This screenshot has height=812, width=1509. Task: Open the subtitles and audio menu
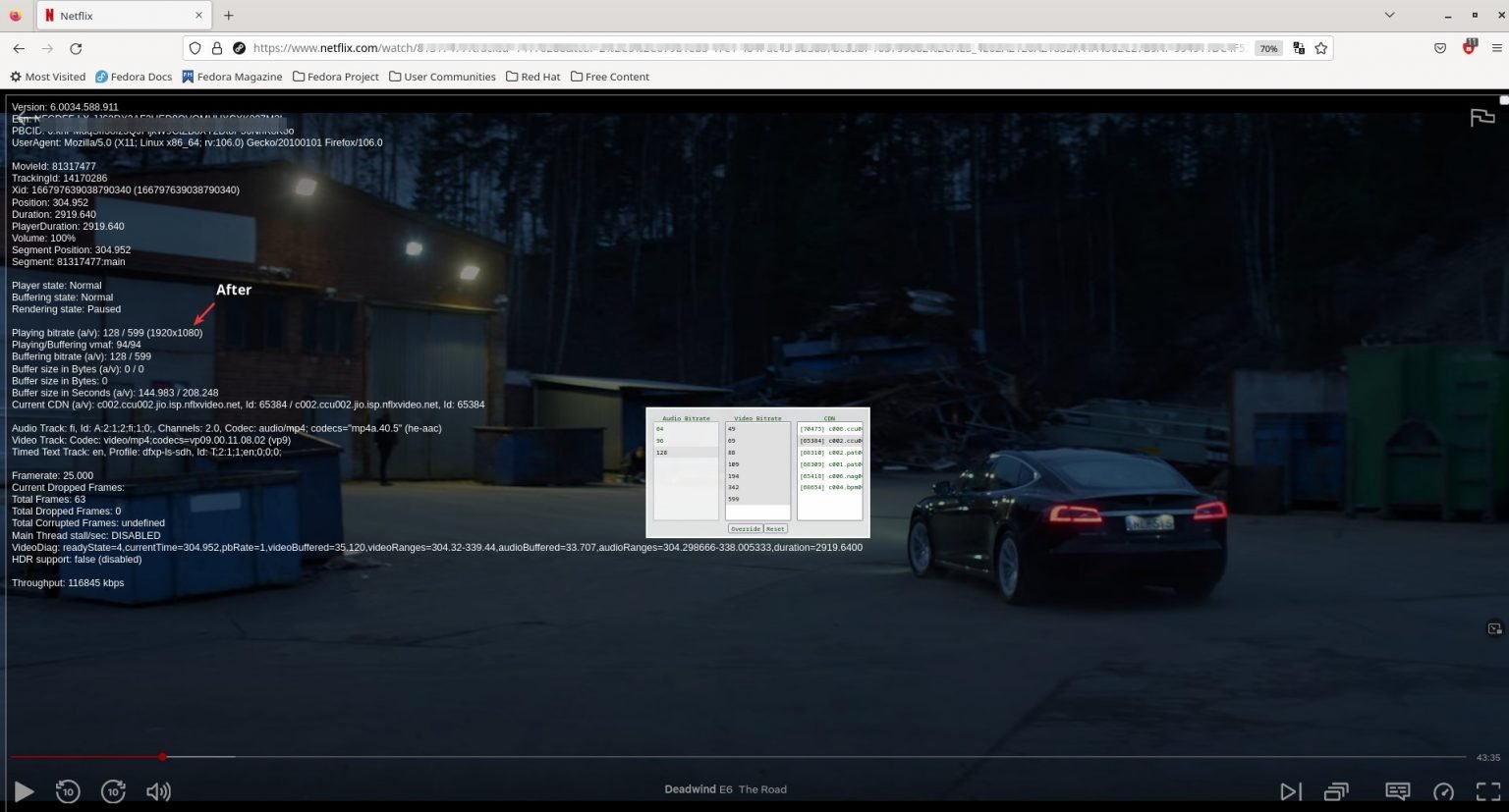[x=1396, y=791]
